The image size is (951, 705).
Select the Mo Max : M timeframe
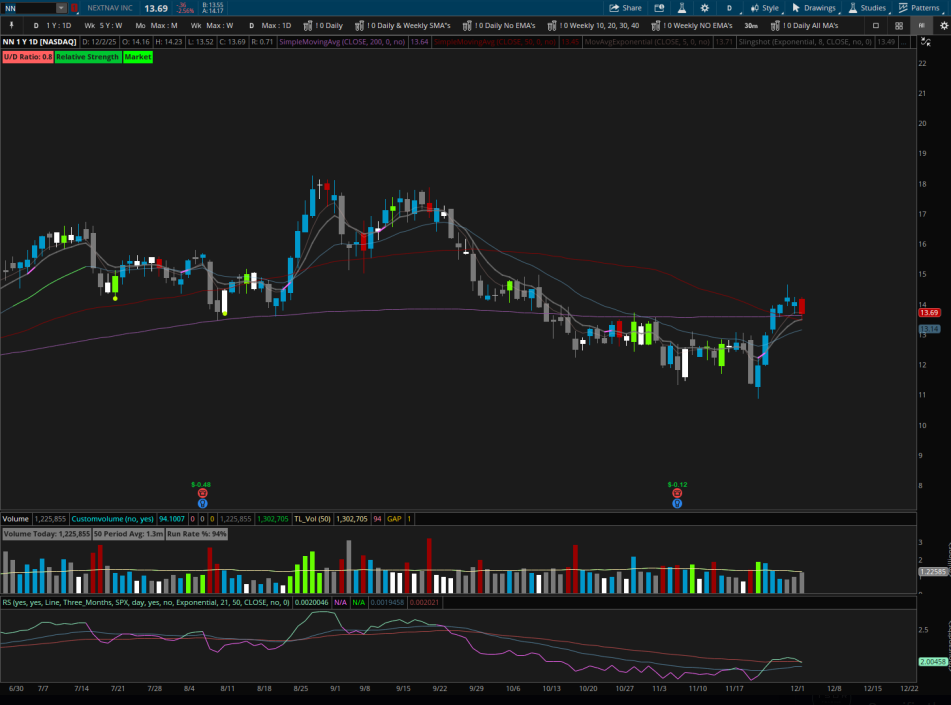point(156,25)
